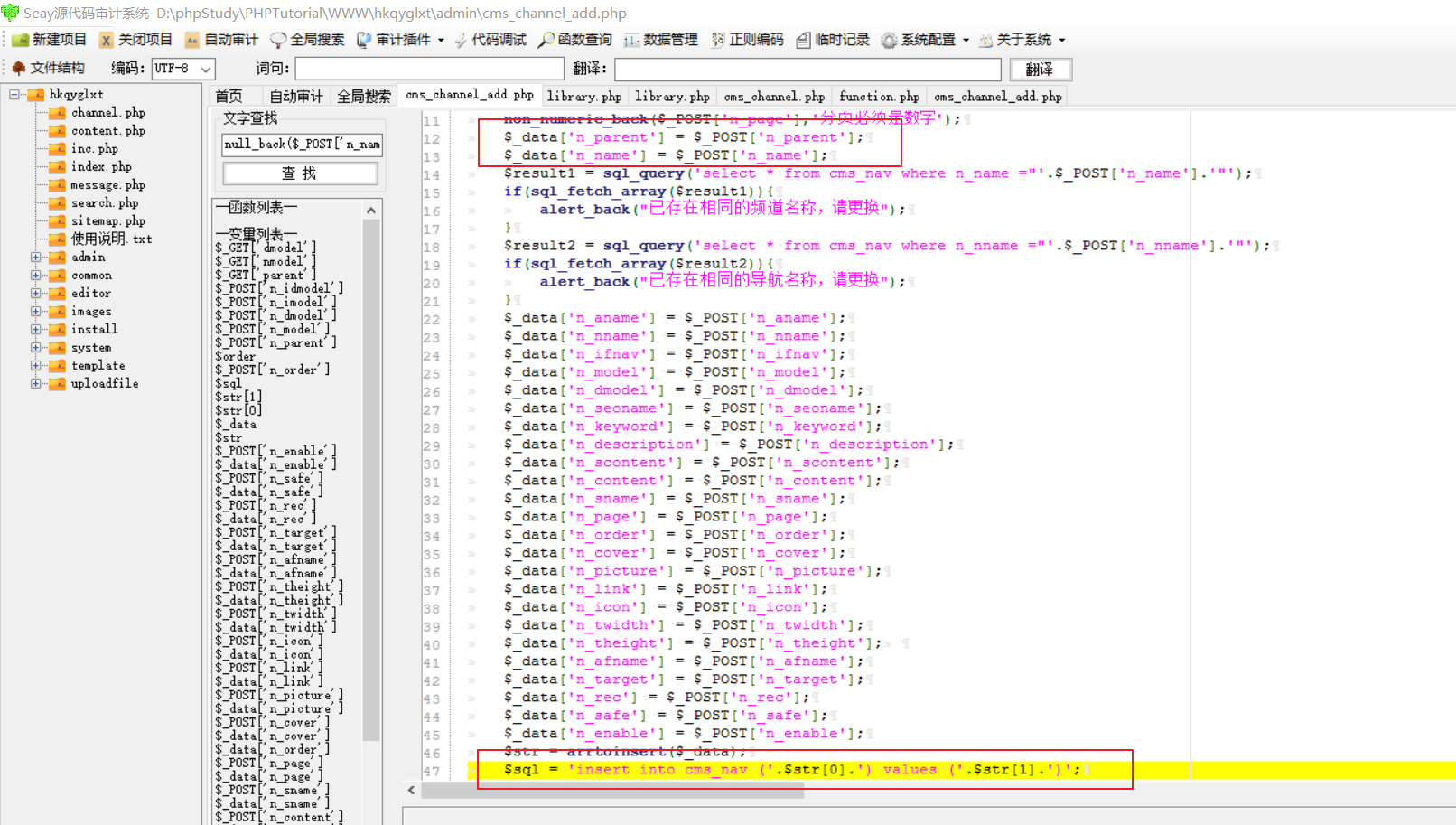This screenshot has height=825, width=1456.
Task: Open the 审计插件 plugin menu
Action: click(400, 40)
